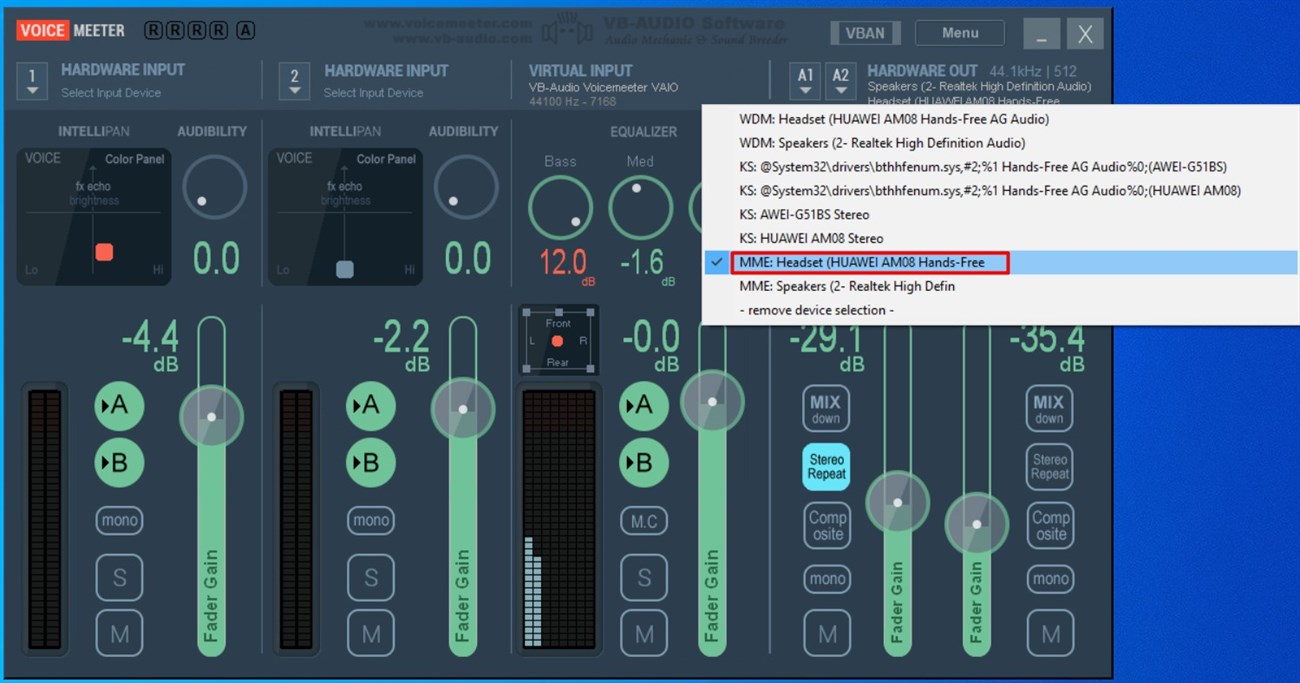Open the A2 hardware out dropdown
The width and height of the screenshot is (1300, 683).
coord(841,79)
